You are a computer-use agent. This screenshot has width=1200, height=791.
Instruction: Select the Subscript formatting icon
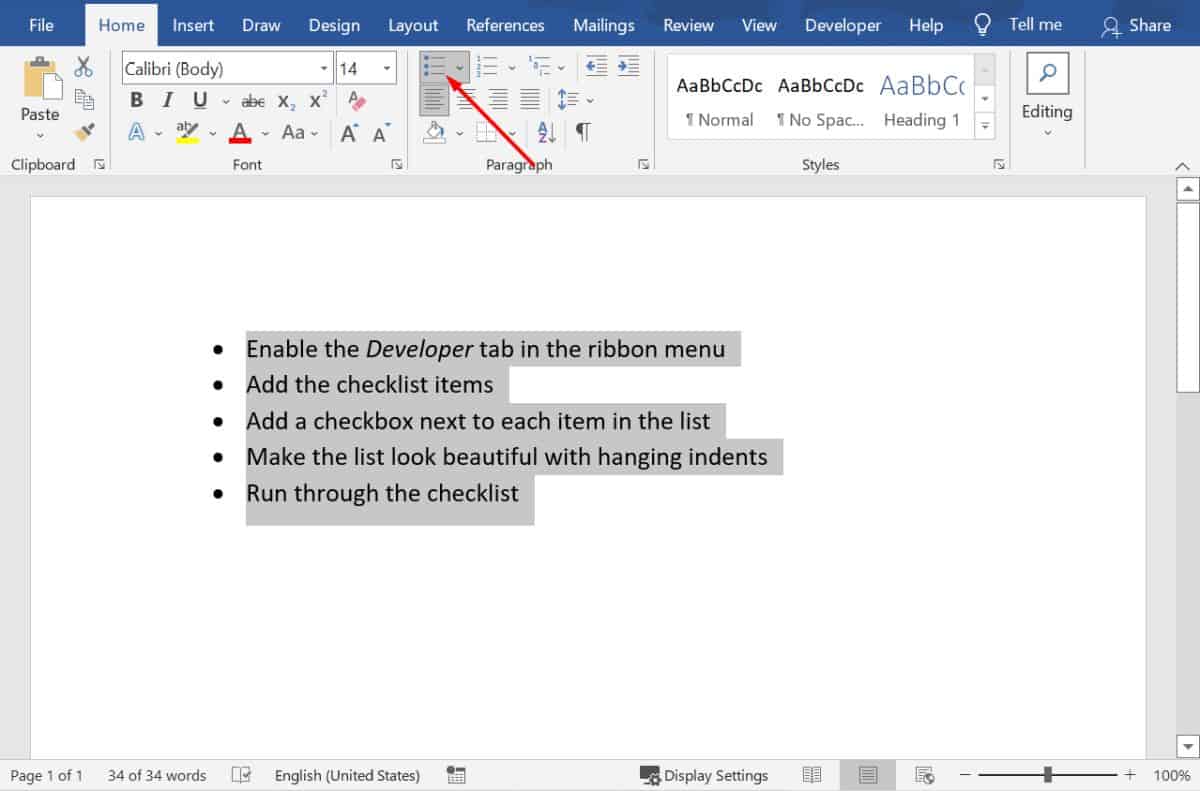pyautogui.click(x=285, y=100)
